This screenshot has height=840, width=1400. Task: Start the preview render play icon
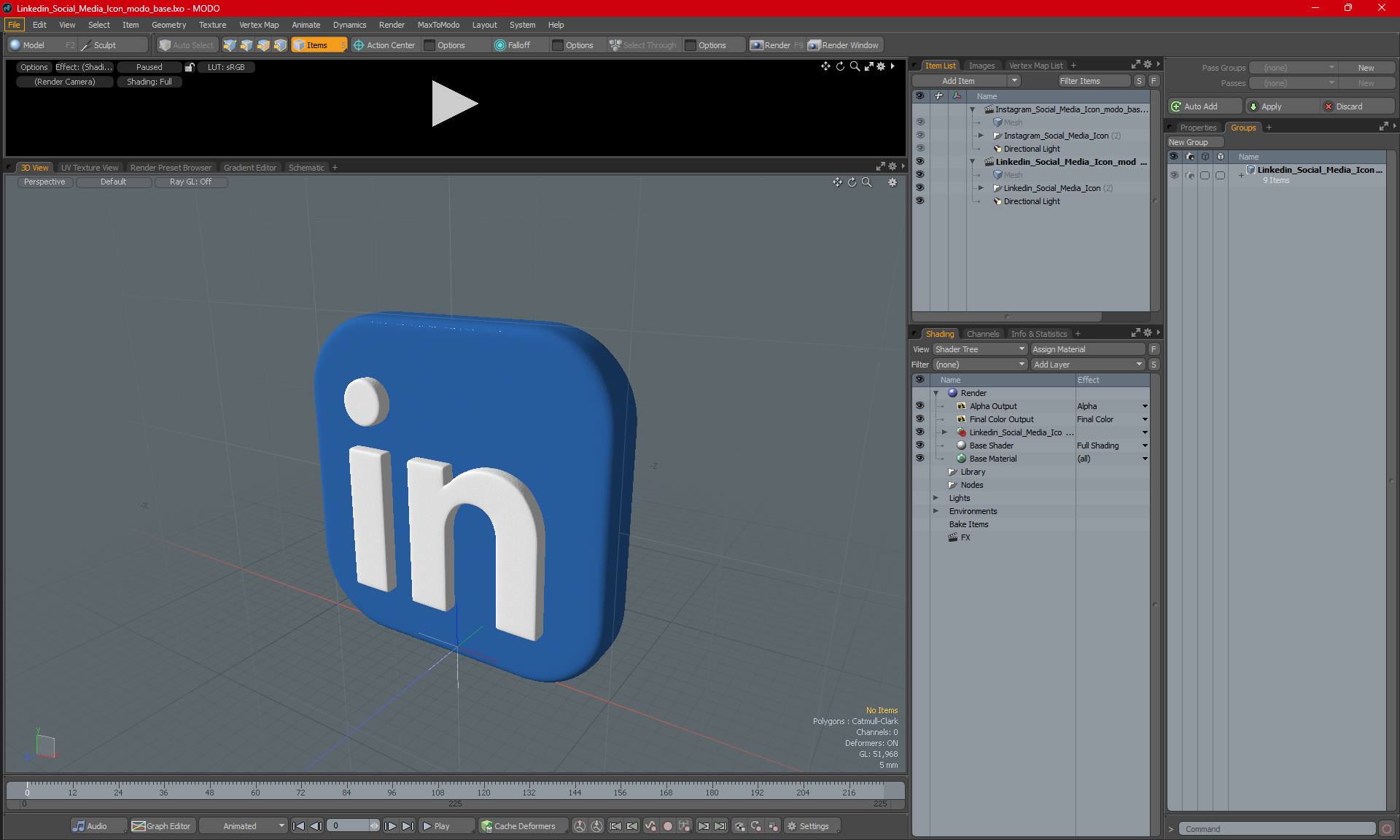(454, 104)
